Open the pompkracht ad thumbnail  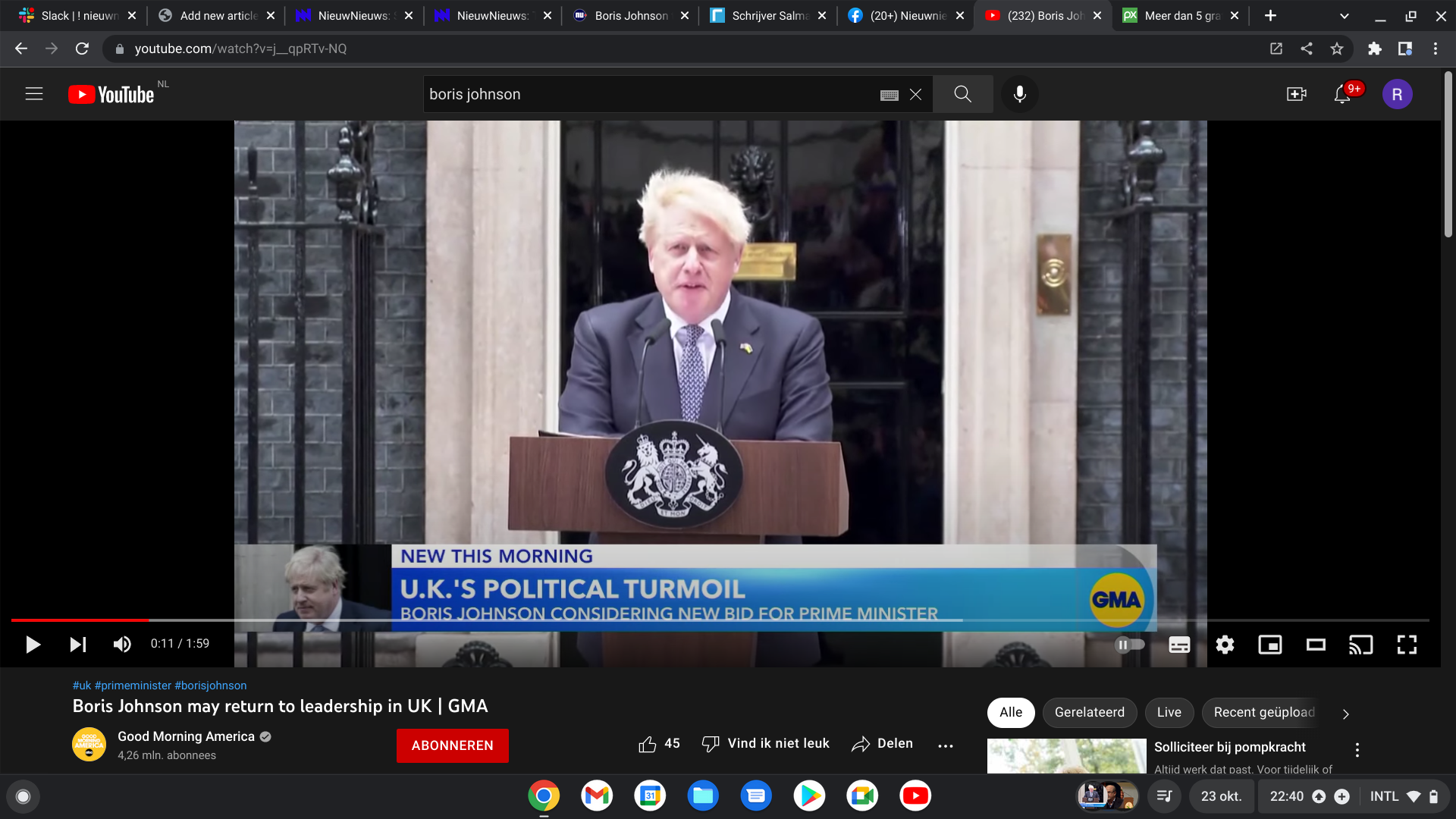[x=1067, y=756]
